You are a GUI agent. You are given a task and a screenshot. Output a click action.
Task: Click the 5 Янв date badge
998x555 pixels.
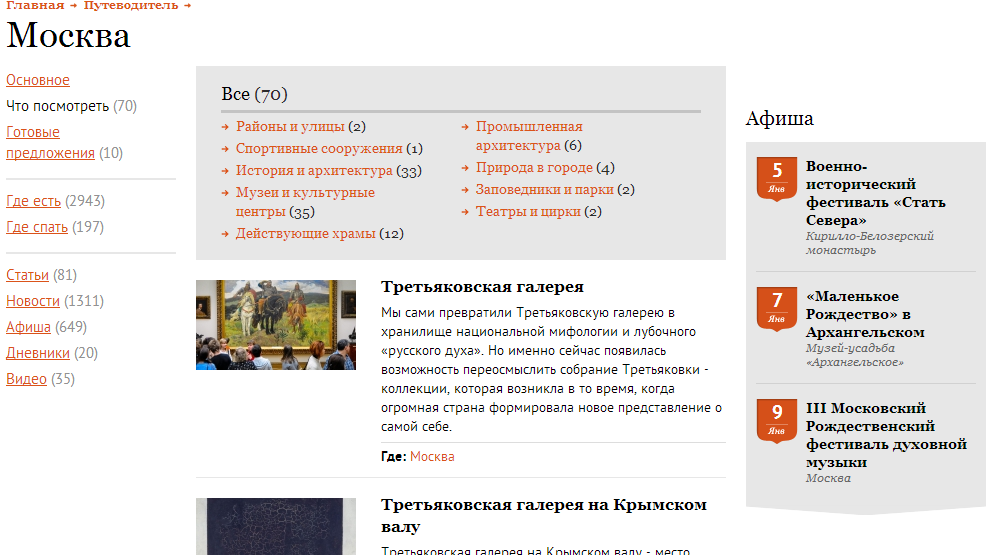[x=777, y=178]
